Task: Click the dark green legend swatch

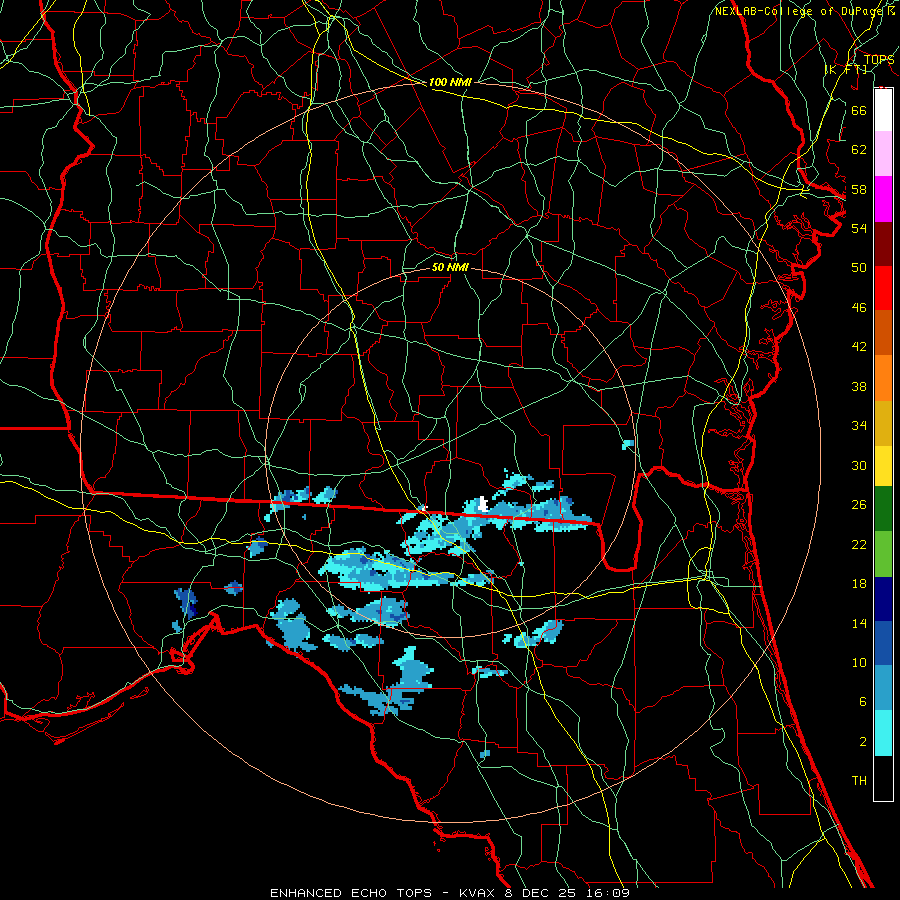Action: [883, 509]
